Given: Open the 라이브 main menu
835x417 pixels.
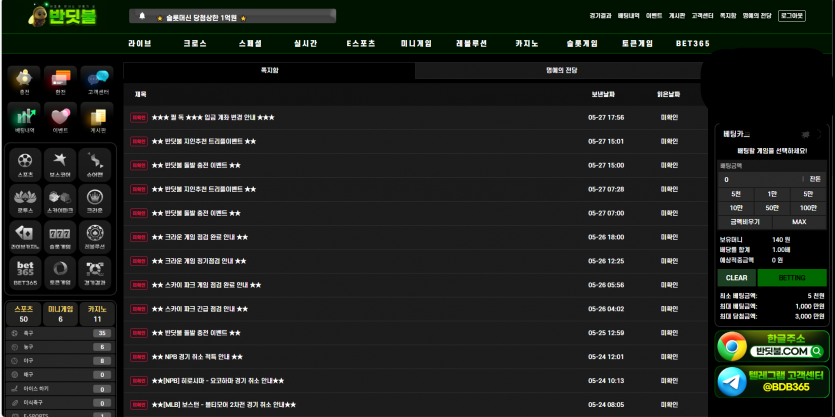Looking at the screenshot, I should (x=140, y=44).
